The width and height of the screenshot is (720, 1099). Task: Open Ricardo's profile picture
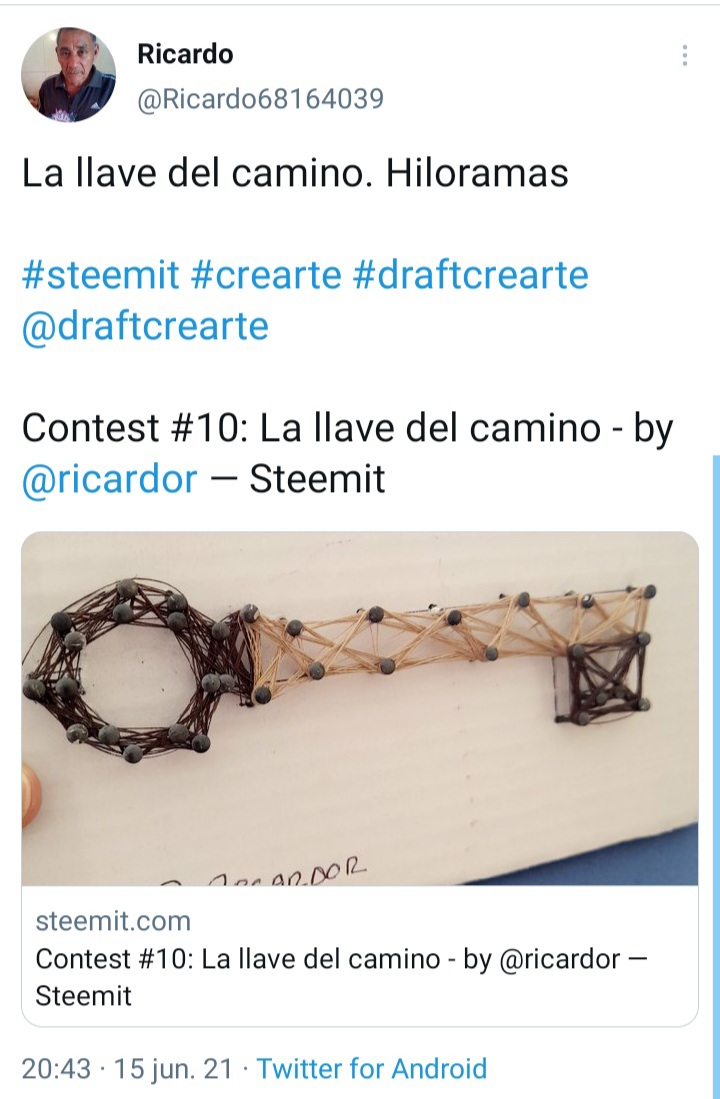coord(69,75)
